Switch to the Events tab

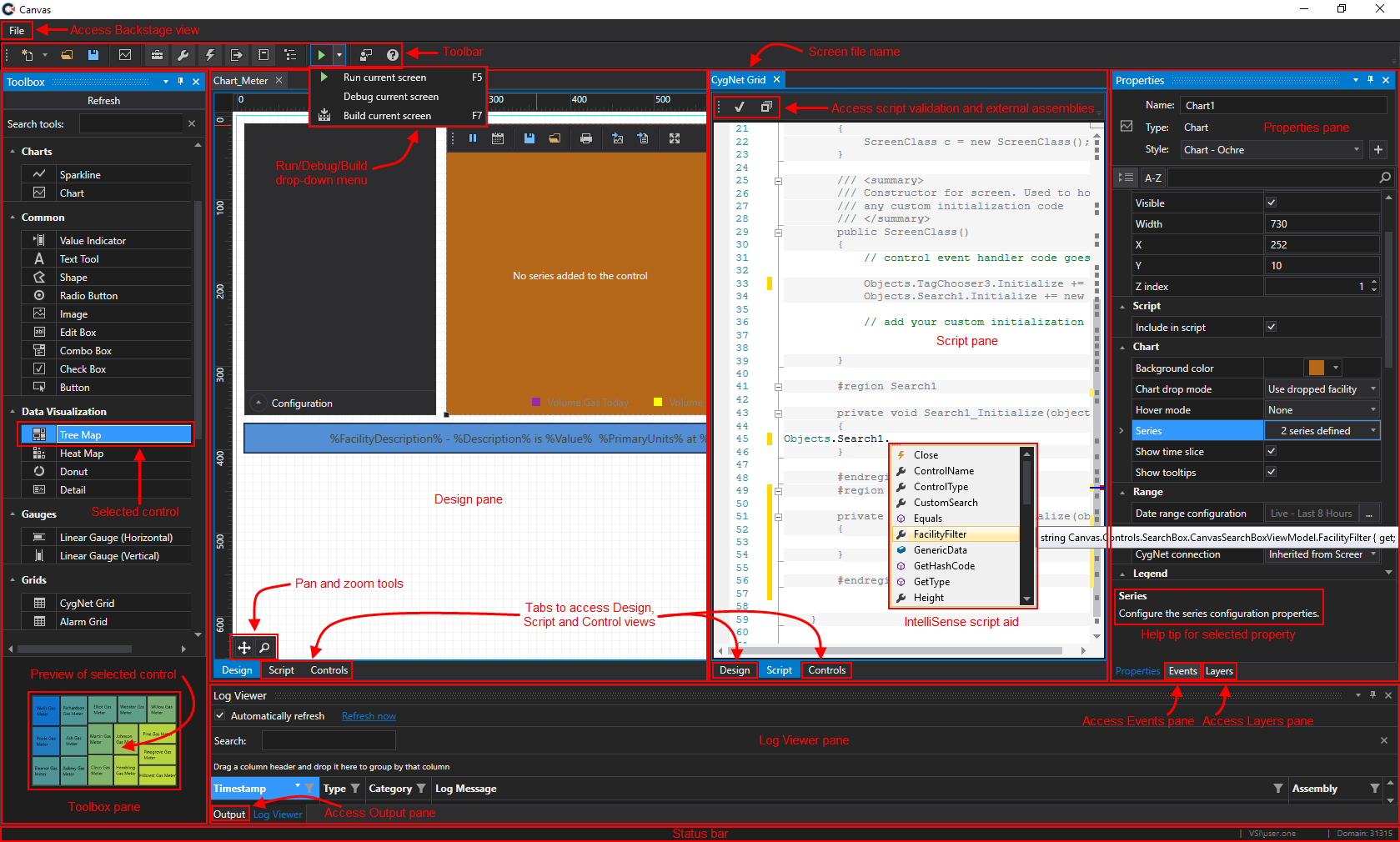click(1182, 671)
